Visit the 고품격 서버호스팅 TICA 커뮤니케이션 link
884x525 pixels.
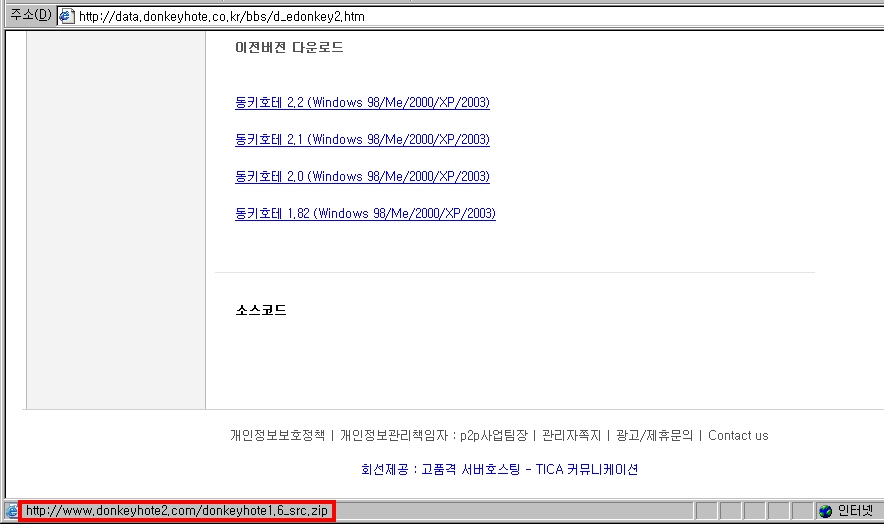(529, 469)
